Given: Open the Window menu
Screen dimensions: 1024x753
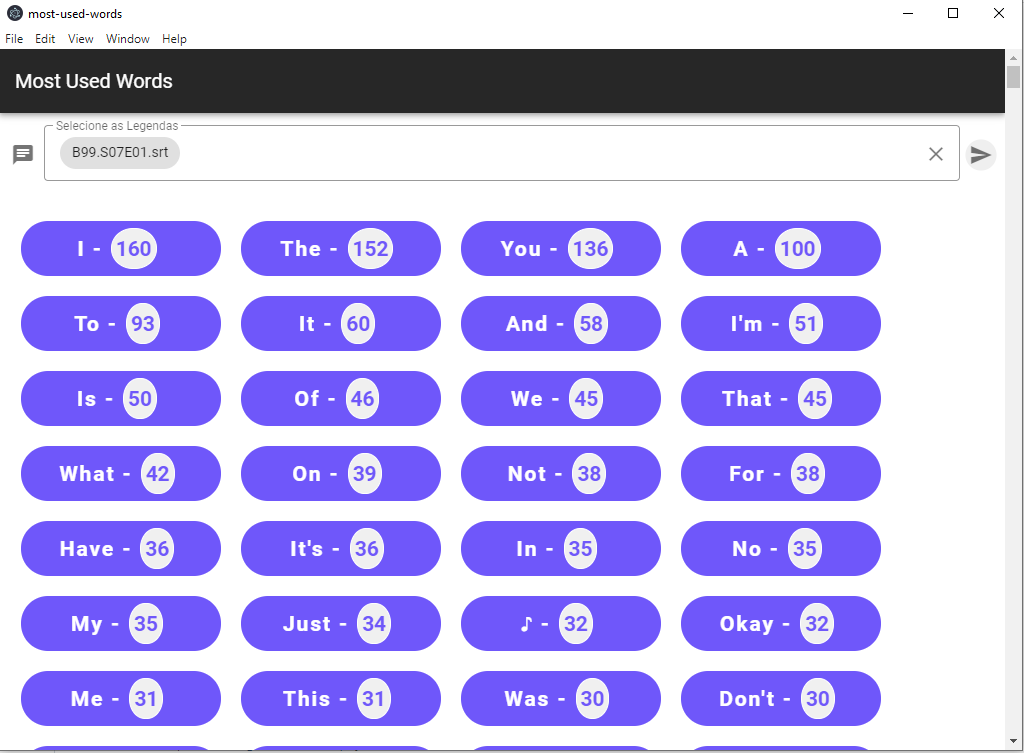Looking at the screenshot, I should click(127, 39).
